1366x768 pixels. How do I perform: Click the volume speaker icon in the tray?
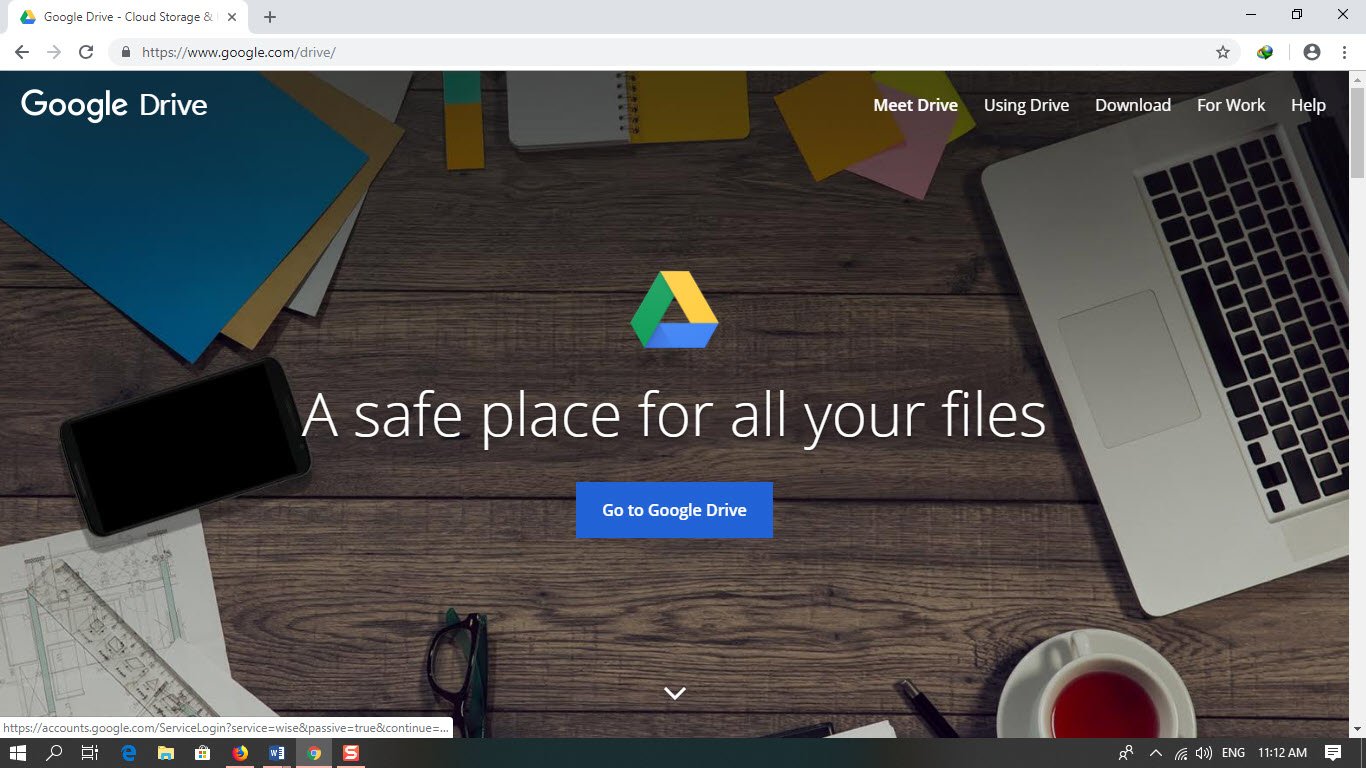click(x=1204, y=752)
